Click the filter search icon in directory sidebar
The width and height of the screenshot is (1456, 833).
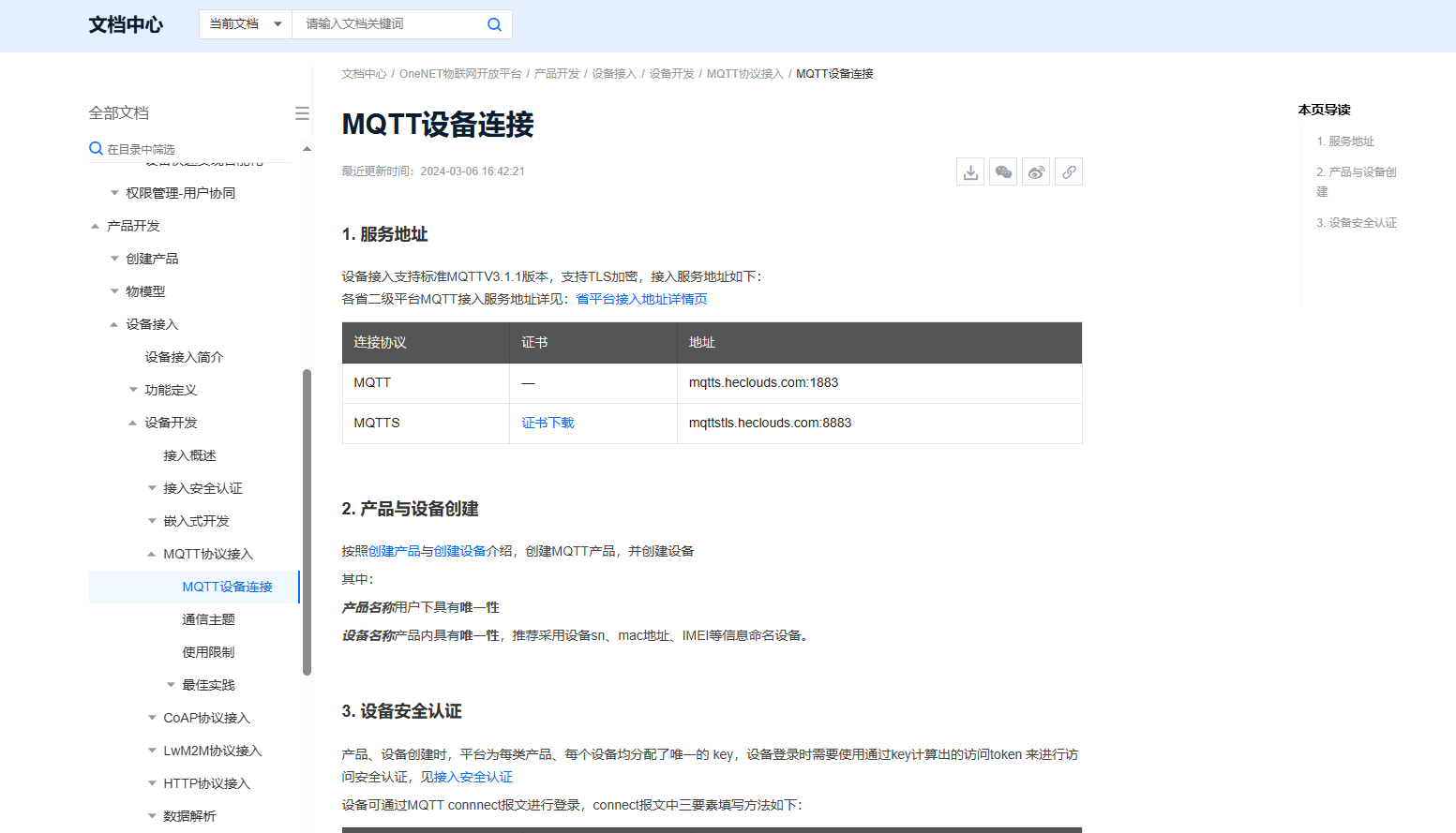(x=96, y=148)
